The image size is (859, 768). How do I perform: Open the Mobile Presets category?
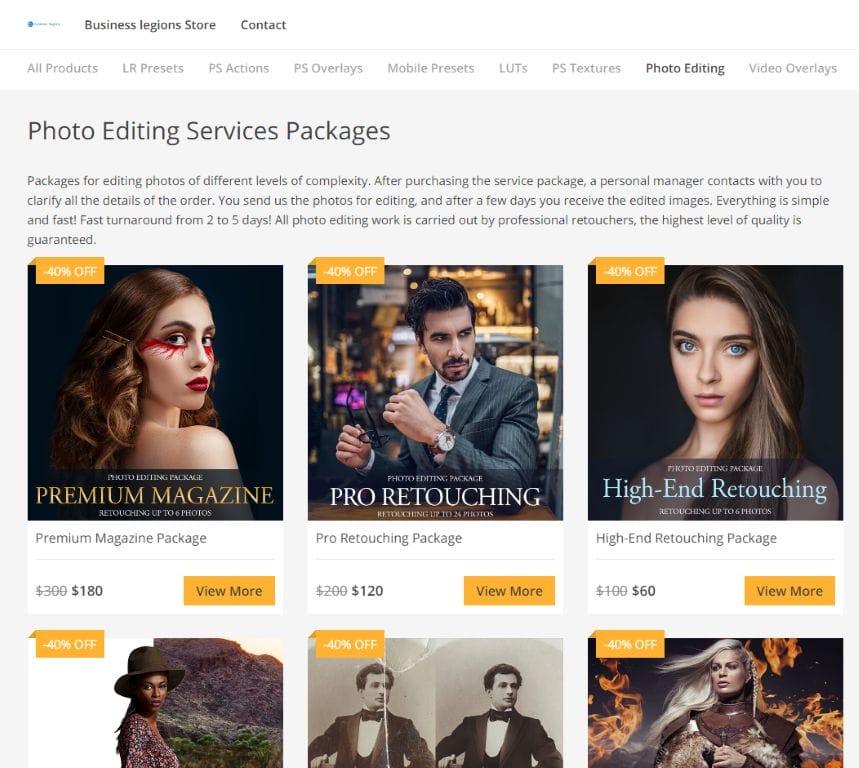(x=430, y=68)
